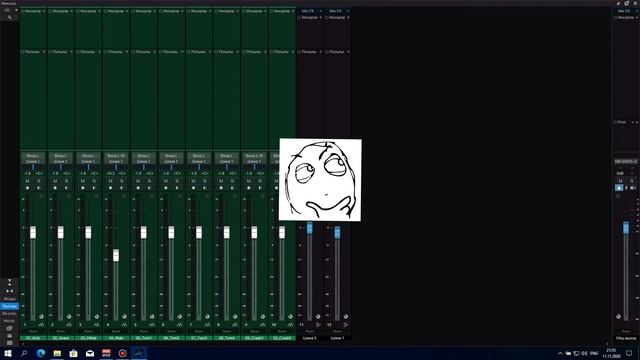The width and height of the screenshot is (640, 360).
Task: Select the Шина 1 bus name label
Action: 337,338
